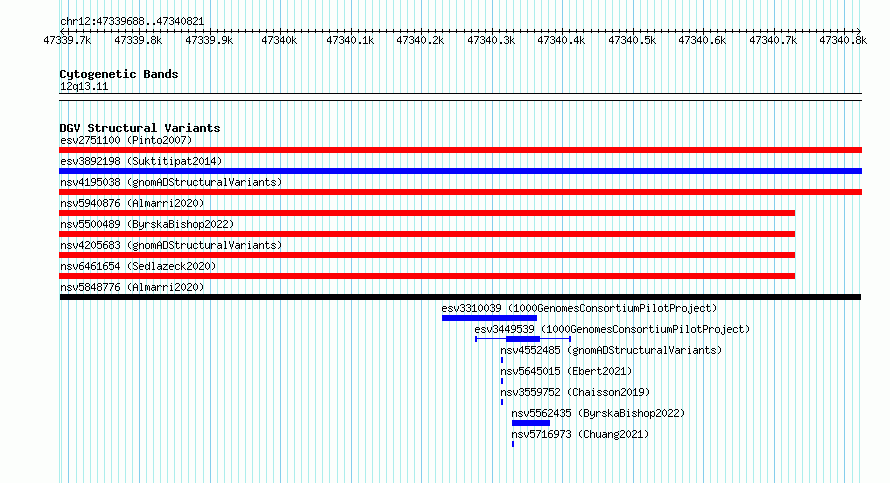Image resolution: width=890 pixels, height=483 pixels.
Task: Select nsv4205683 (gnomADStructuralVariants) label
Action: pos(171,245)
